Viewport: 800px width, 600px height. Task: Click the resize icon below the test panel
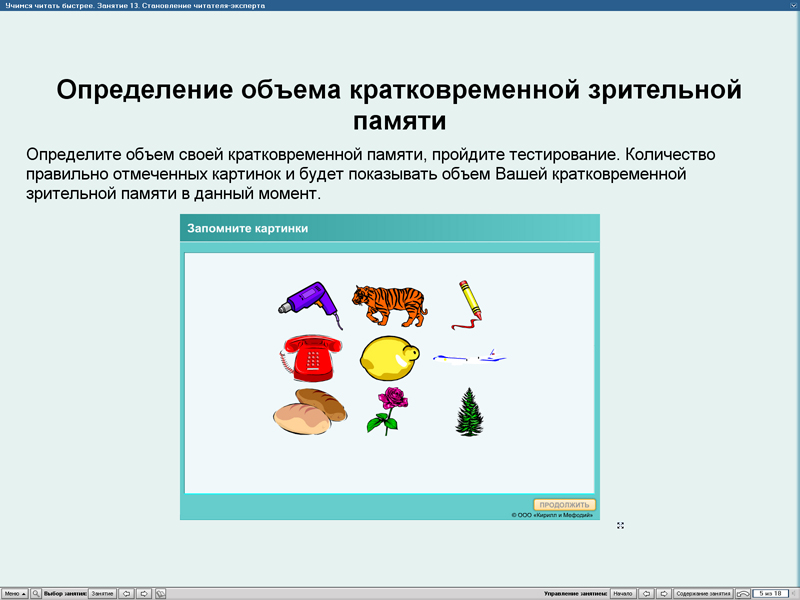point(622,525)
